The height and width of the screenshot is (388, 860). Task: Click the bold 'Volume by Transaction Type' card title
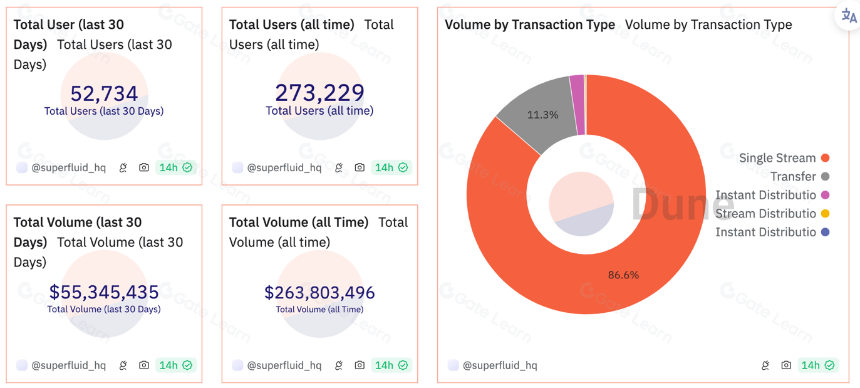tap(530, 25)
